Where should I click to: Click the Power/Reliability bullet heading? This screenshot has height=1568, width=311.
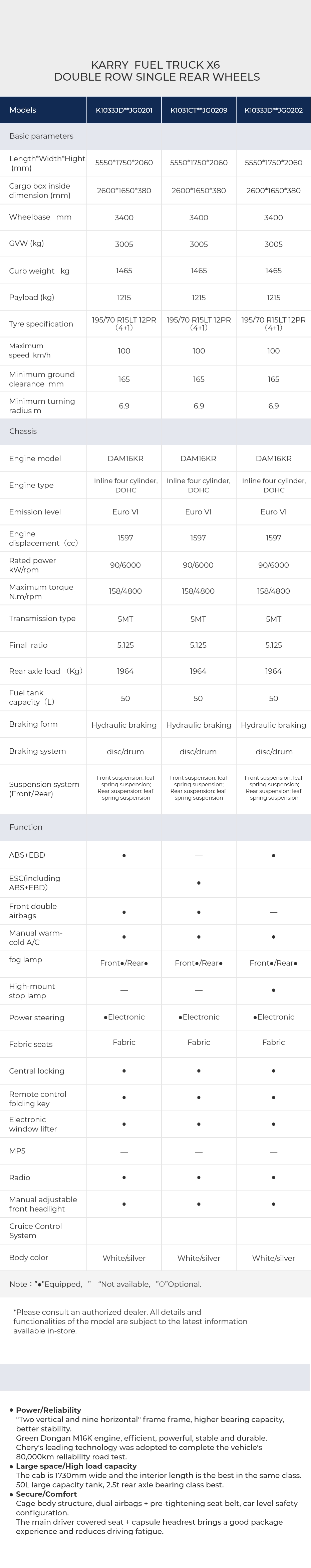[x=48, y=1410]
